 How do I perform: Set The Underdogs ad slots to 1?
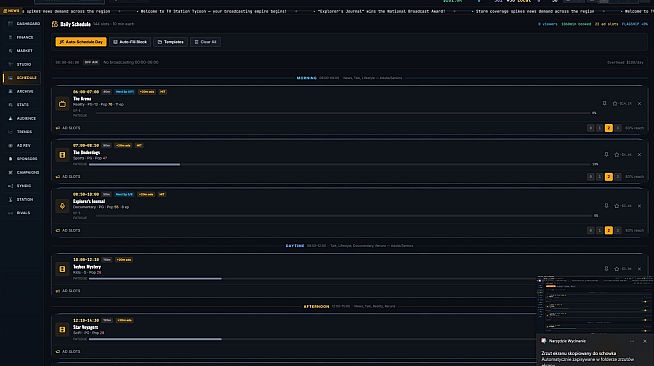tap(600, 177)
